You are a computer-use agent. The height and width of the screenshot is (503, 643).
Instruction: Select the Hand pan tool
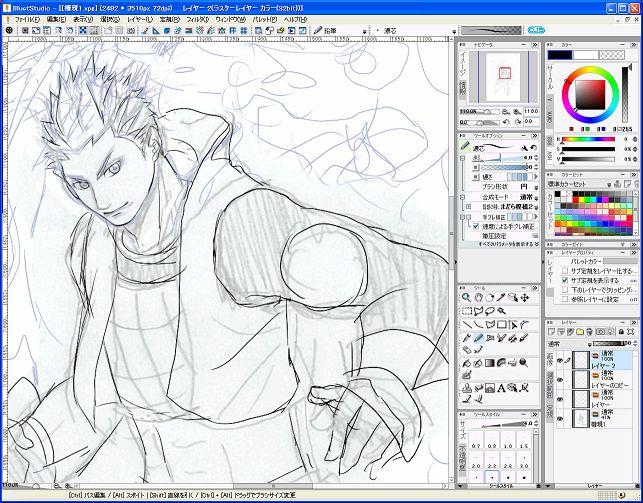(480, 297)
